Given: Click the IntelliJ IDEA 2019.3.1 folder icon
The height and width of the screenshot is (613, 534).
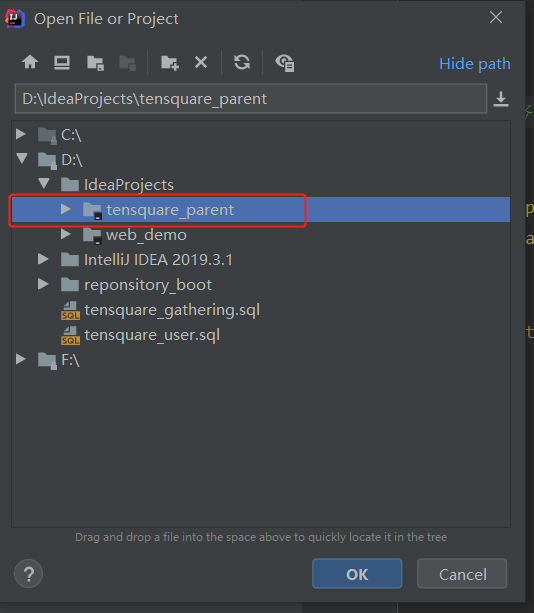Looking at the screenshot, I should [70, 259].
